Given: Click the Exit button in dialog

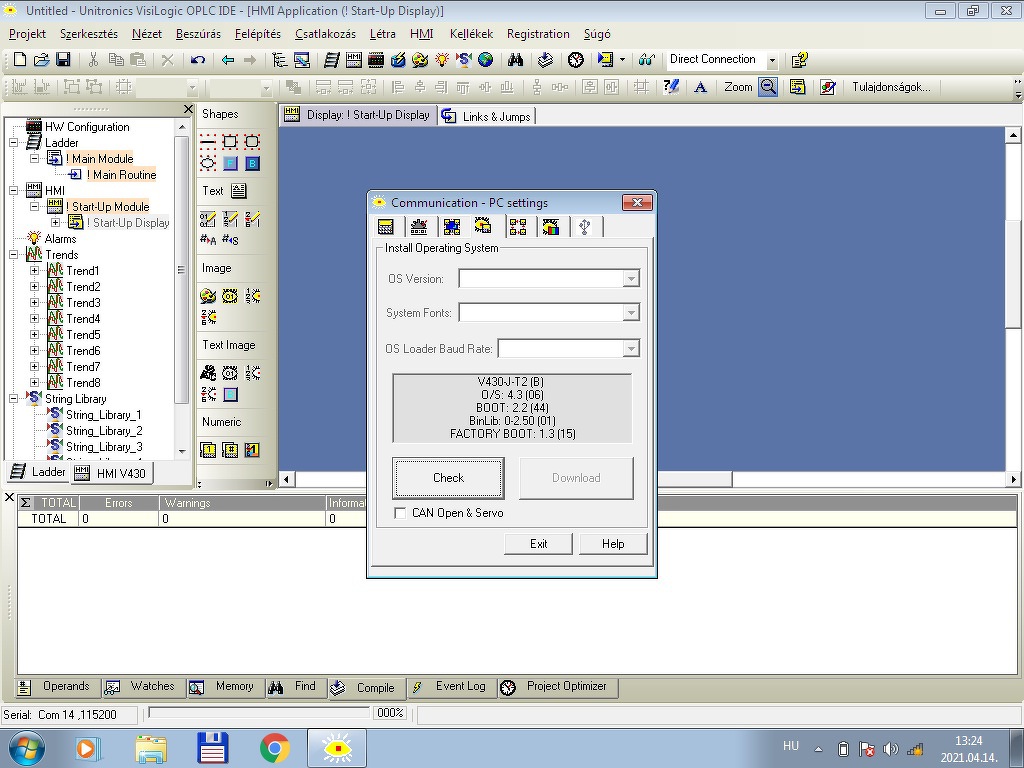Looking at the screenshot, I should [x=538, y=544].
